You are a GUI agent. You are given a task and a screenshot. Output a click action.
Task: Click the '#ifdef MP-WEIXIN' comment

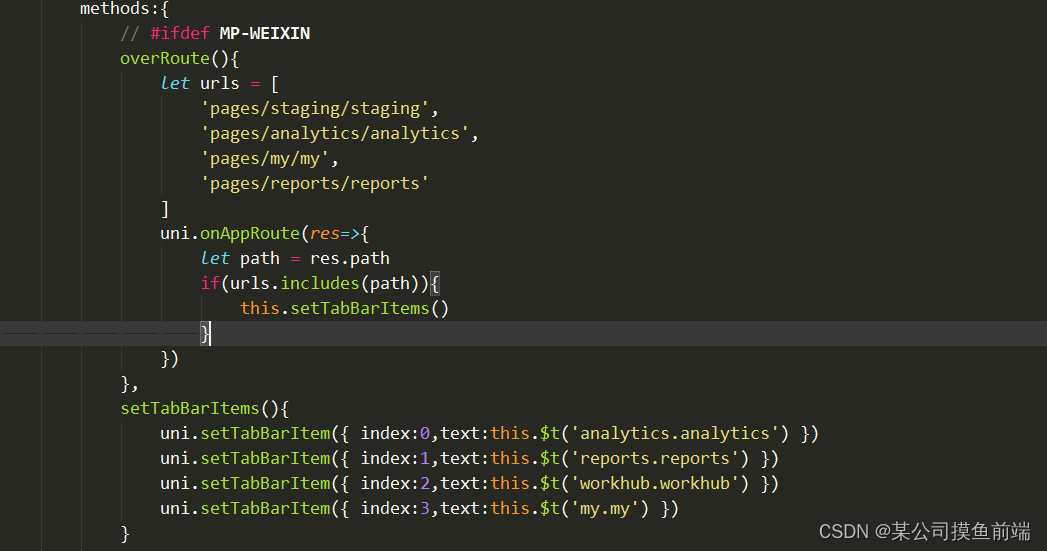point(215,33)
